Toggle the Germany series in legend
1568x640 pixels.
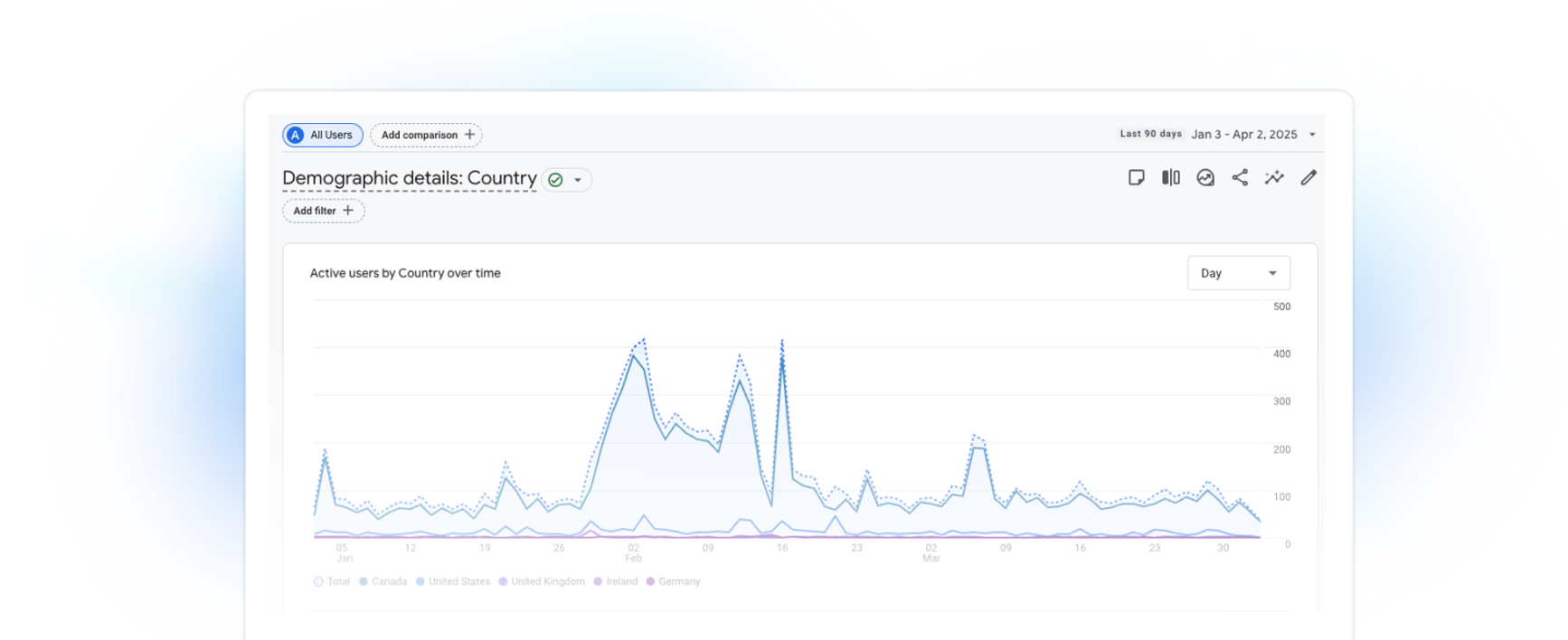click(673, 581)
